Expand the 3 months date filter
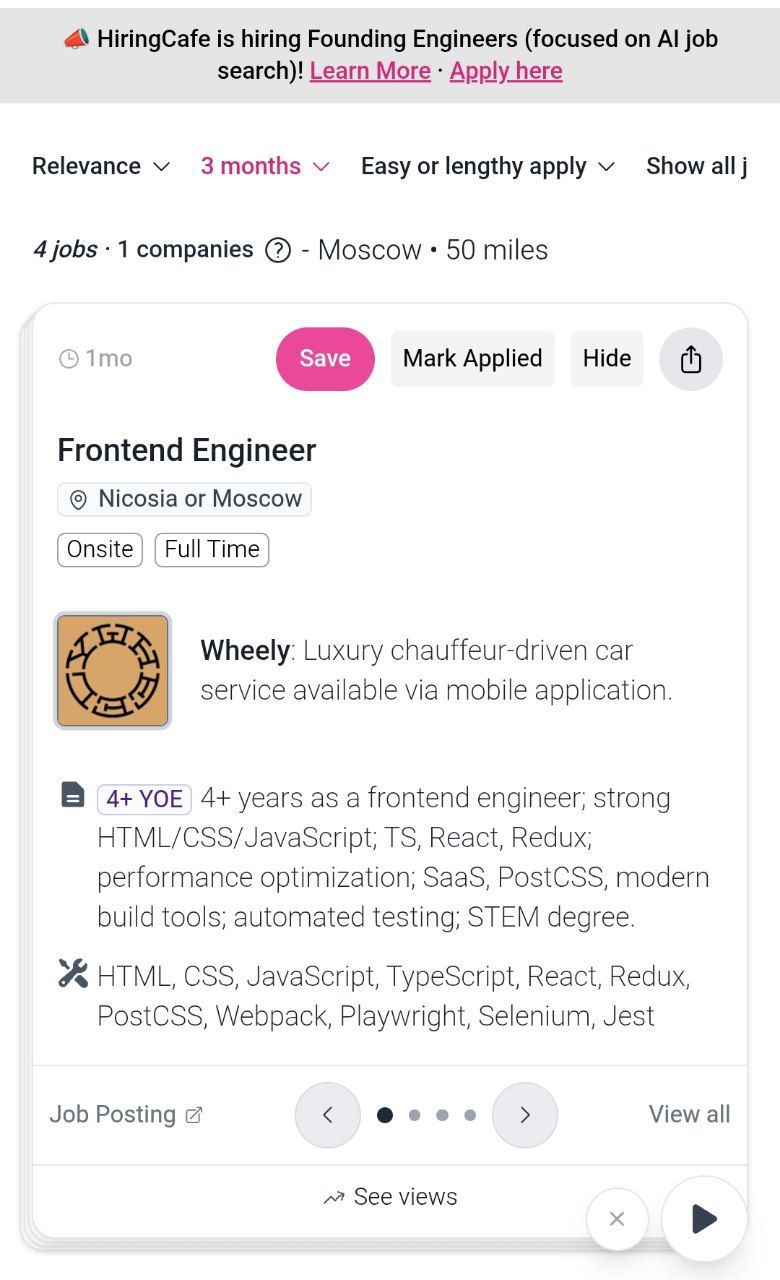 (265, 166)
